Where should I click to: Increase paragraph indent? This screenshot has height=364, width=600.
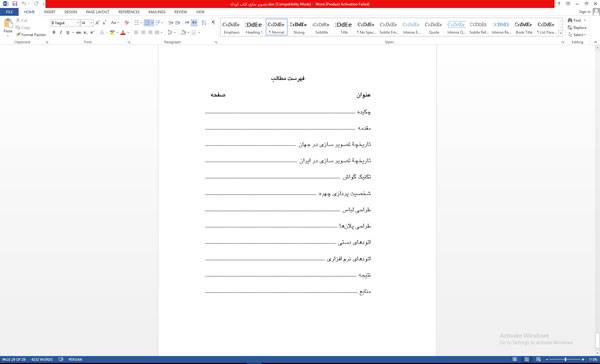pyautogui.click(x=178, y=23)
